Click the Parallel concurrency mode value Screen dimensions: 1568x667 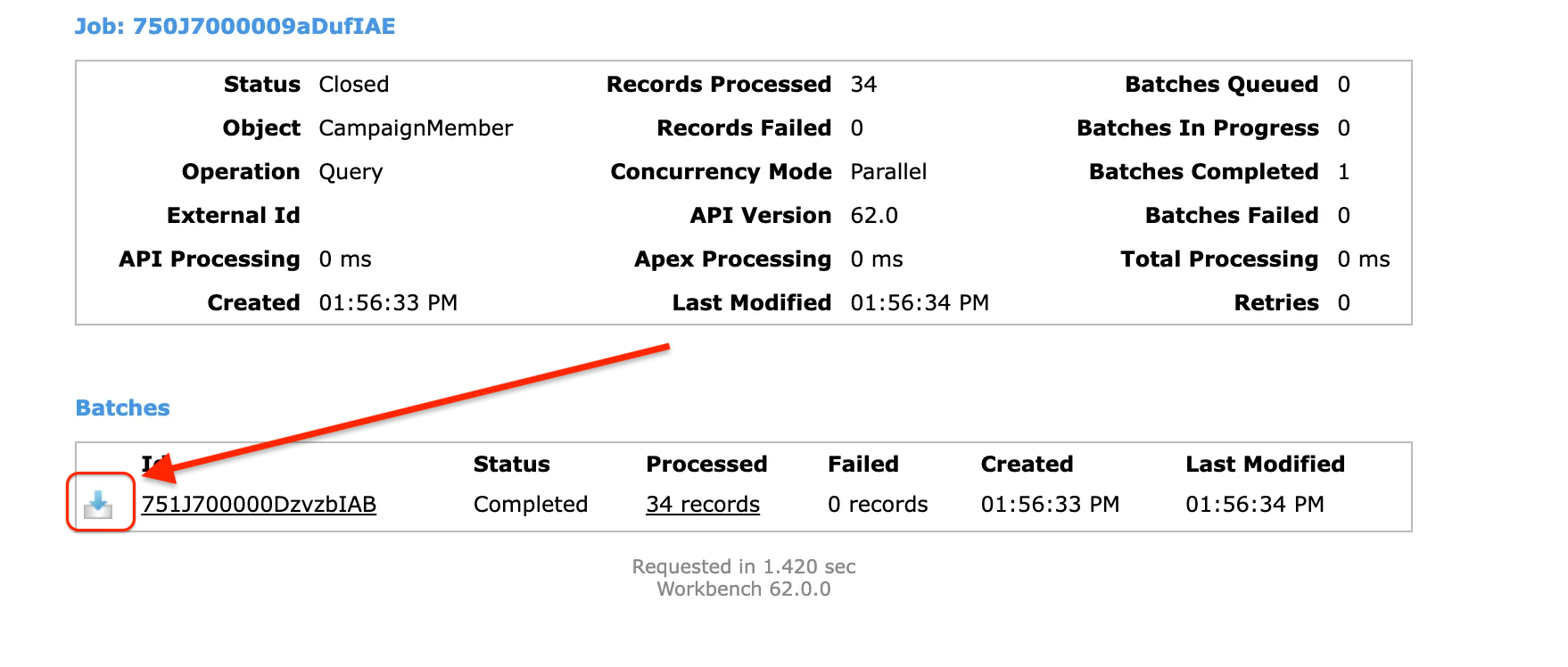coord(888,172)
